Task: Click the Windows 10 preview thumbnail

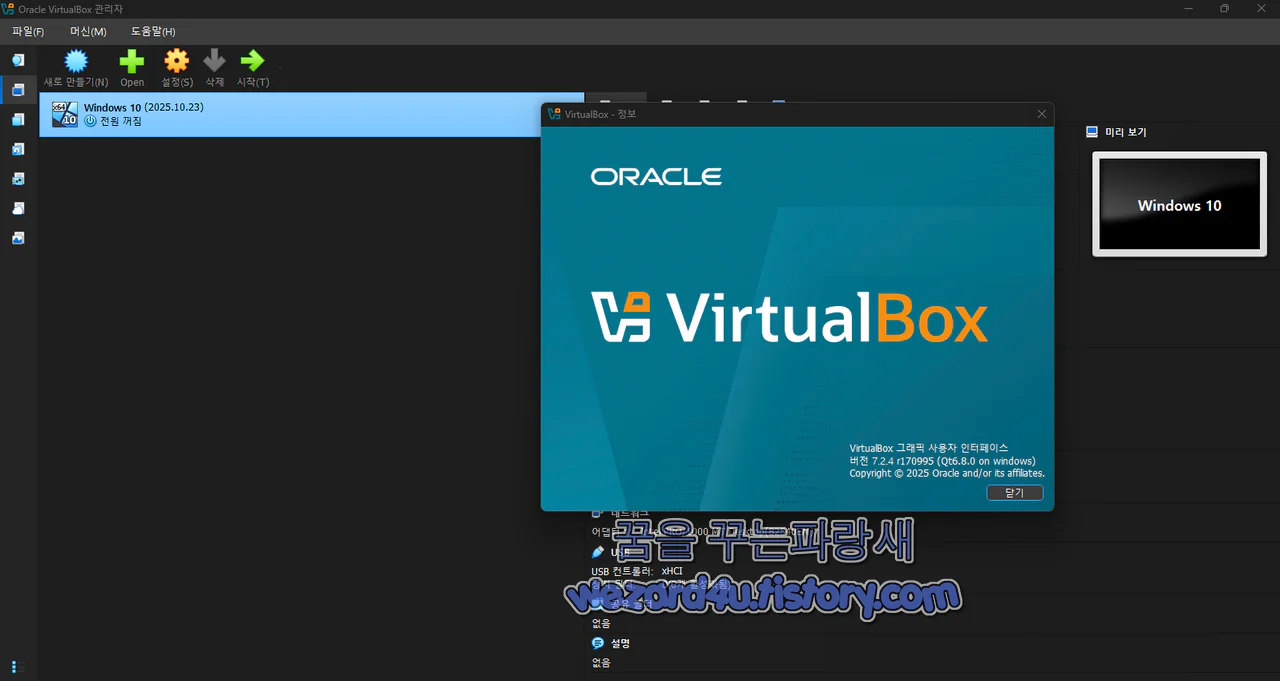Action: [x=1180, y=204]
